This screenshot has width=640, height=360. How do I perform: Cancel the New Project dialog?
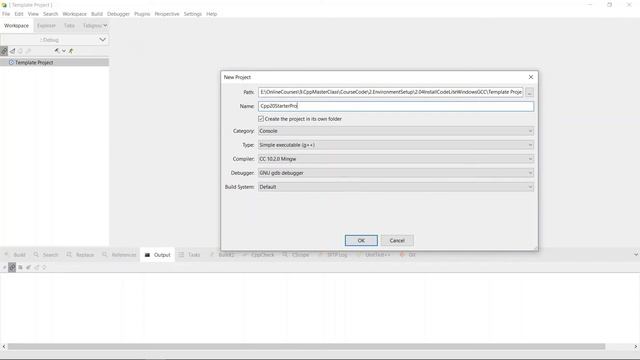[x=397, y=240]
